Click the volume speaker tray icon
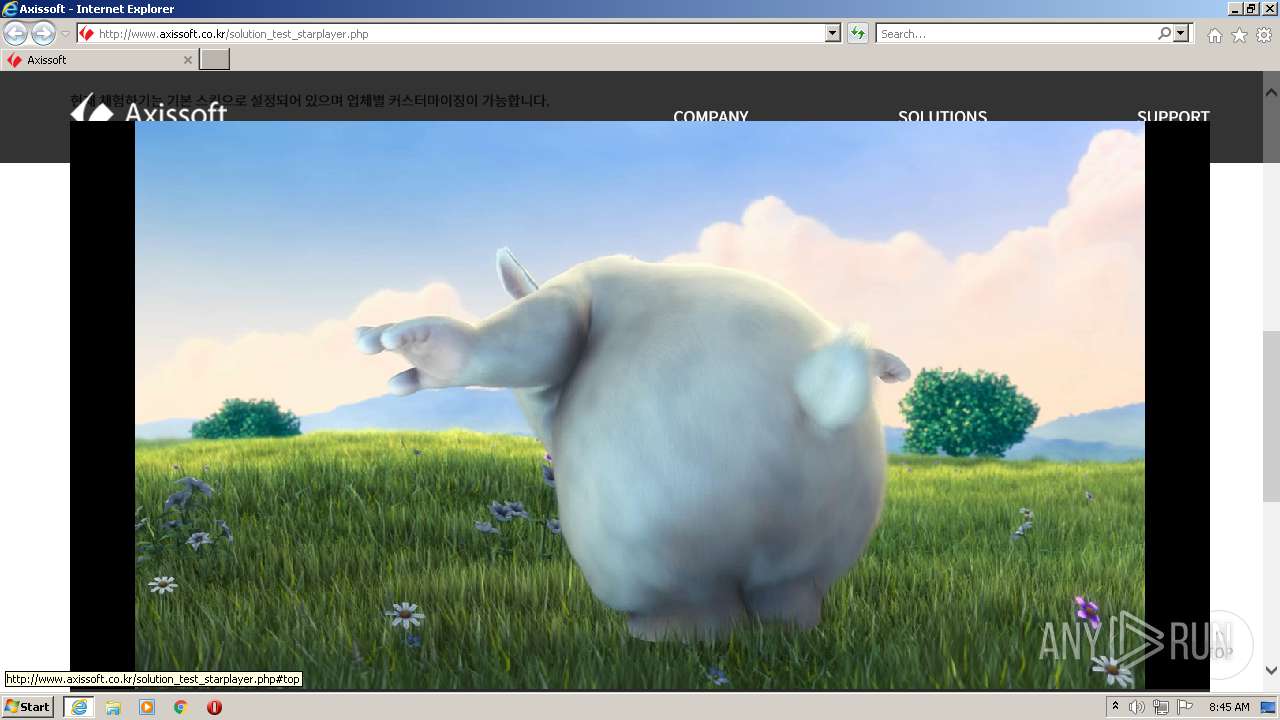Viewport: 1280px width, 720px height. tap(1137, 707)
